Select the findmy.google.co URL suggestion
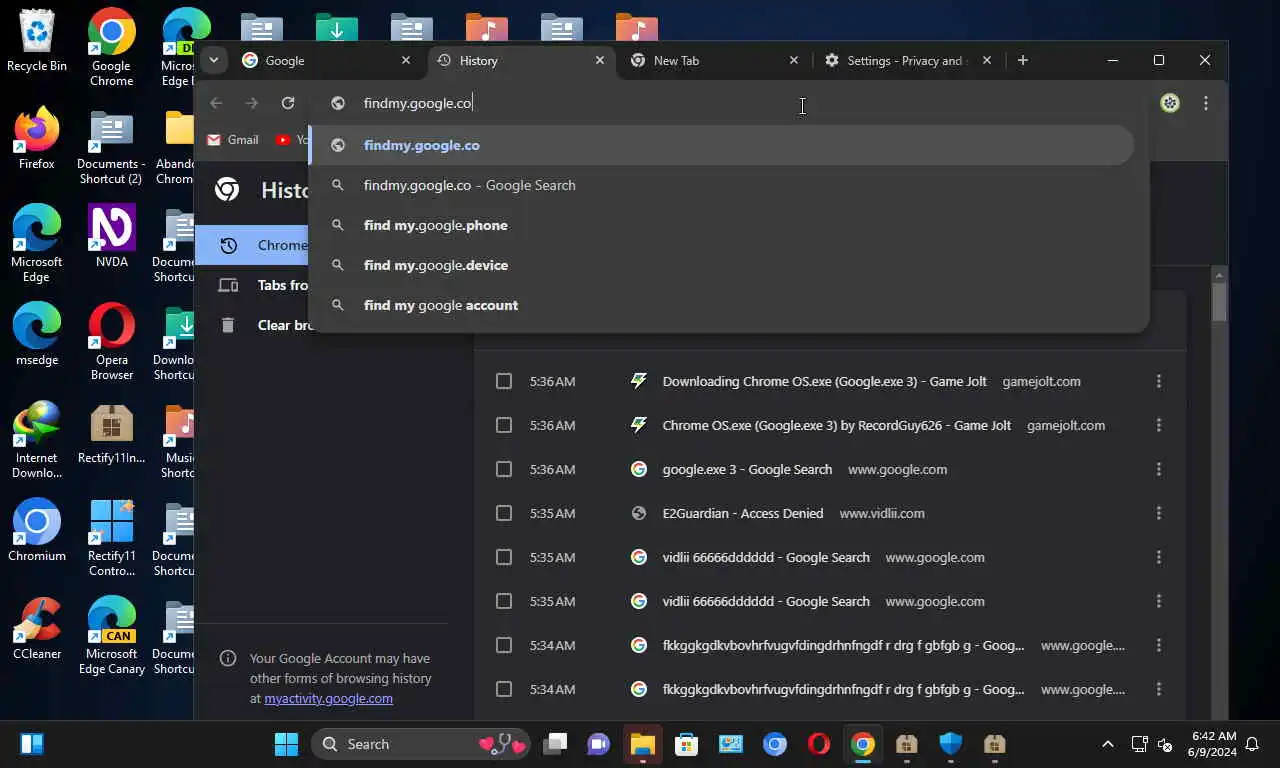1280x768 pixels. pos(721,145)
